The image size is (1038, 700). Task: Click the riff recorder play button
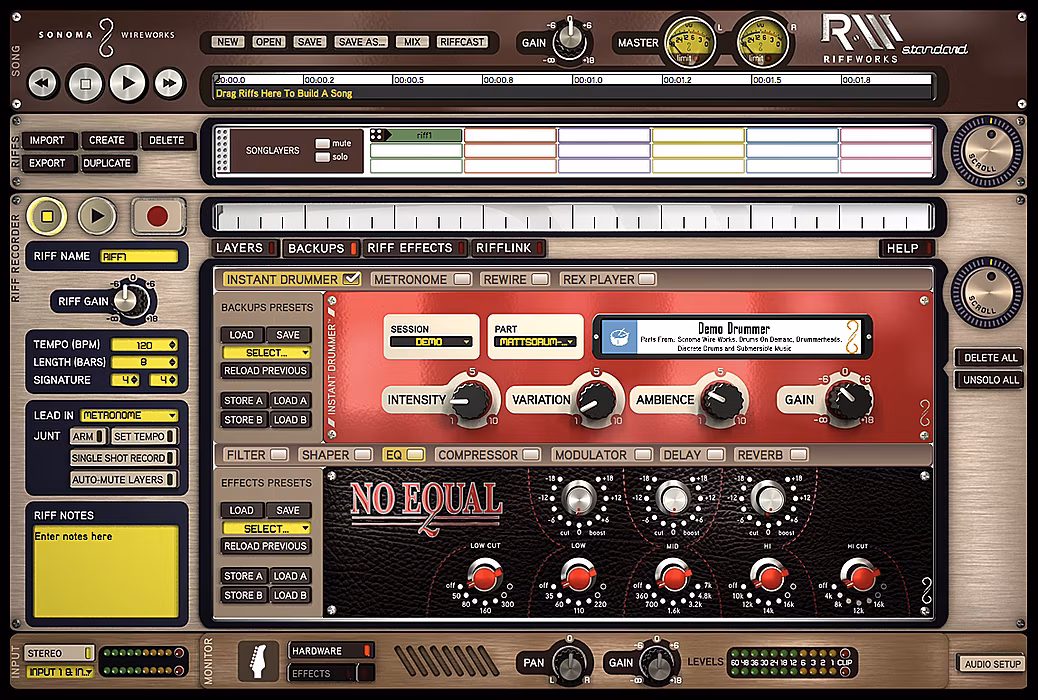[x=97, y=215]
